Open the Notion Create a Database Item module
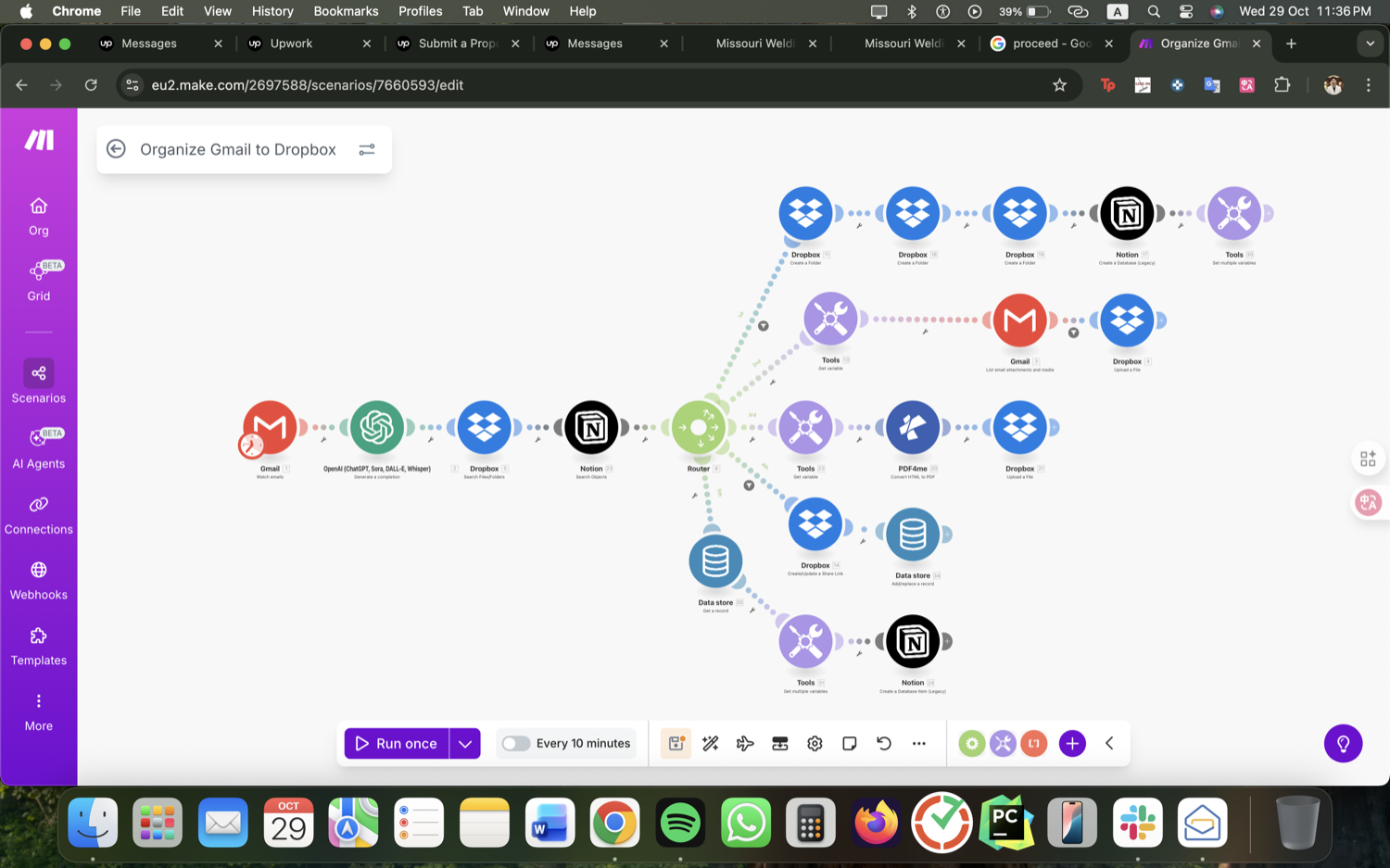This screenshot has height=868, width=1390. pos(913,641)
